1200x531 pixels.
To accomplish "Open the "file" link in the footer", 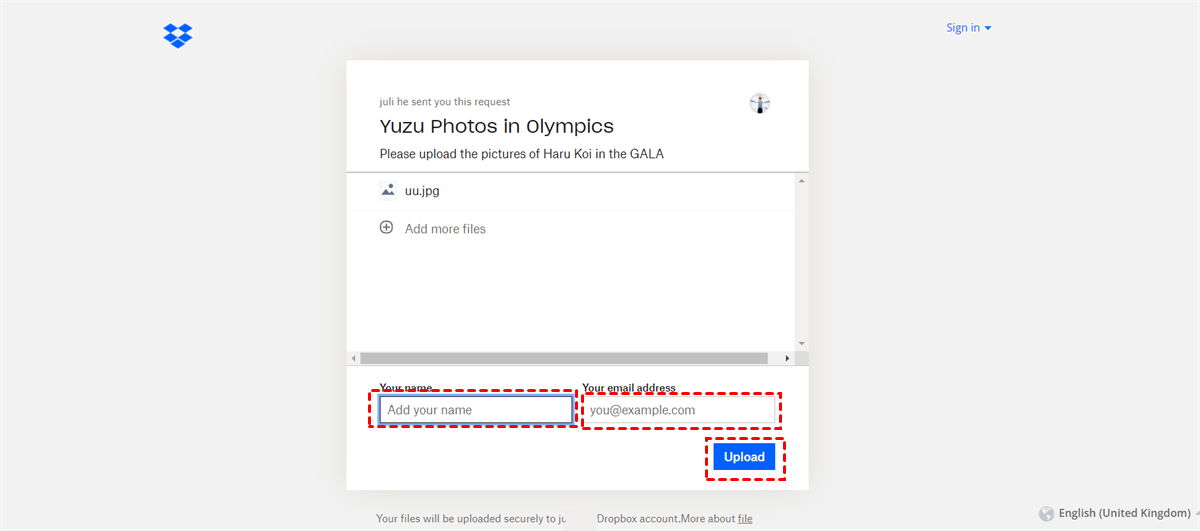I will point(745,519).
